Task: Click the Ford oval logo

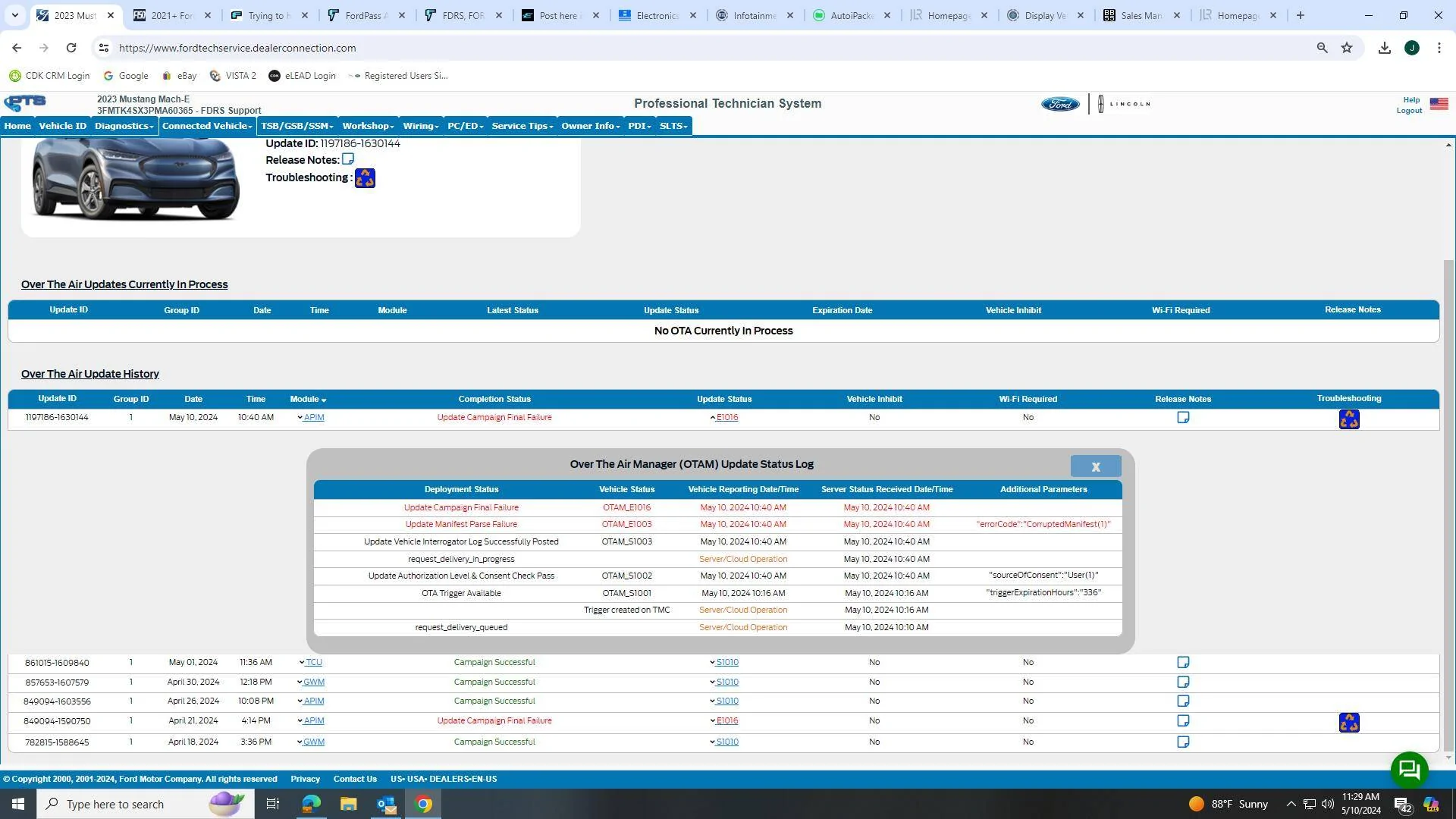Action: [x=1060, y=104]
